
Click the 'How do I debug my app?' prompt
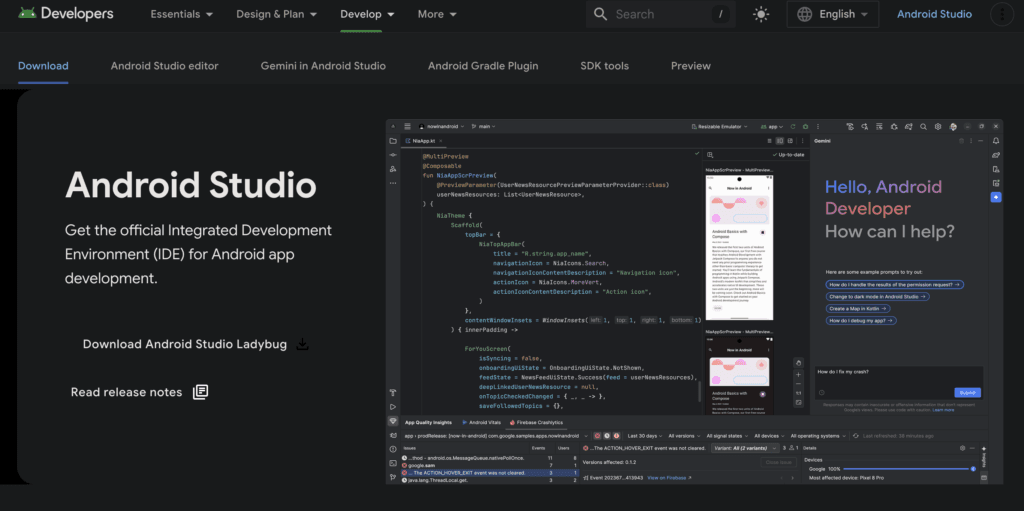pyautogui.click(x=861, y=321)
